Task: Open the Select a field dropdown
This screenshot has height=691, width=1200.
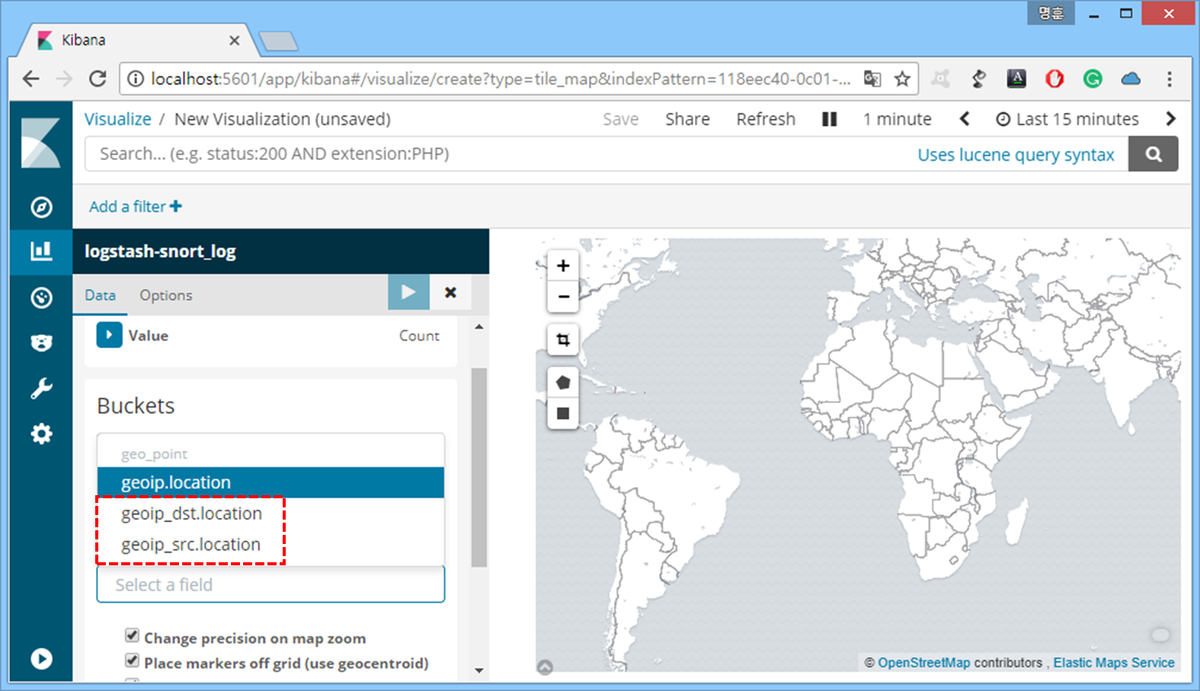Action: 270,584
